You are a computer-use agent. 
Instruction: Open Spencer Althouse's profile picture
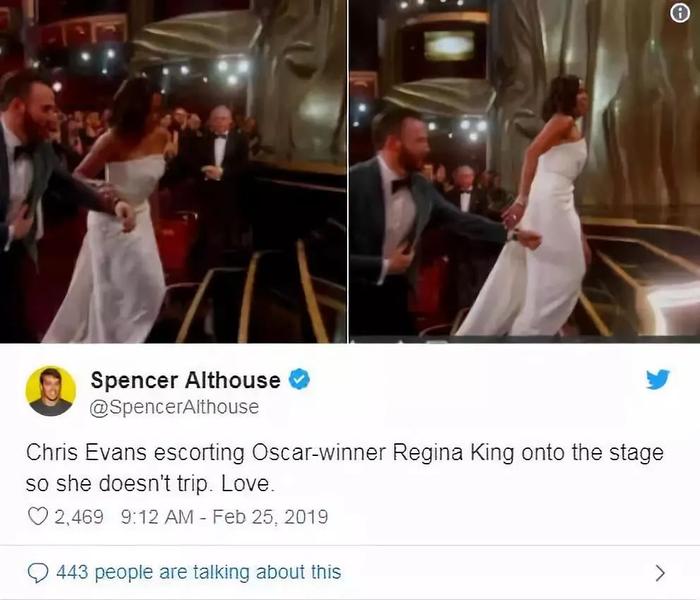point(50,392)
